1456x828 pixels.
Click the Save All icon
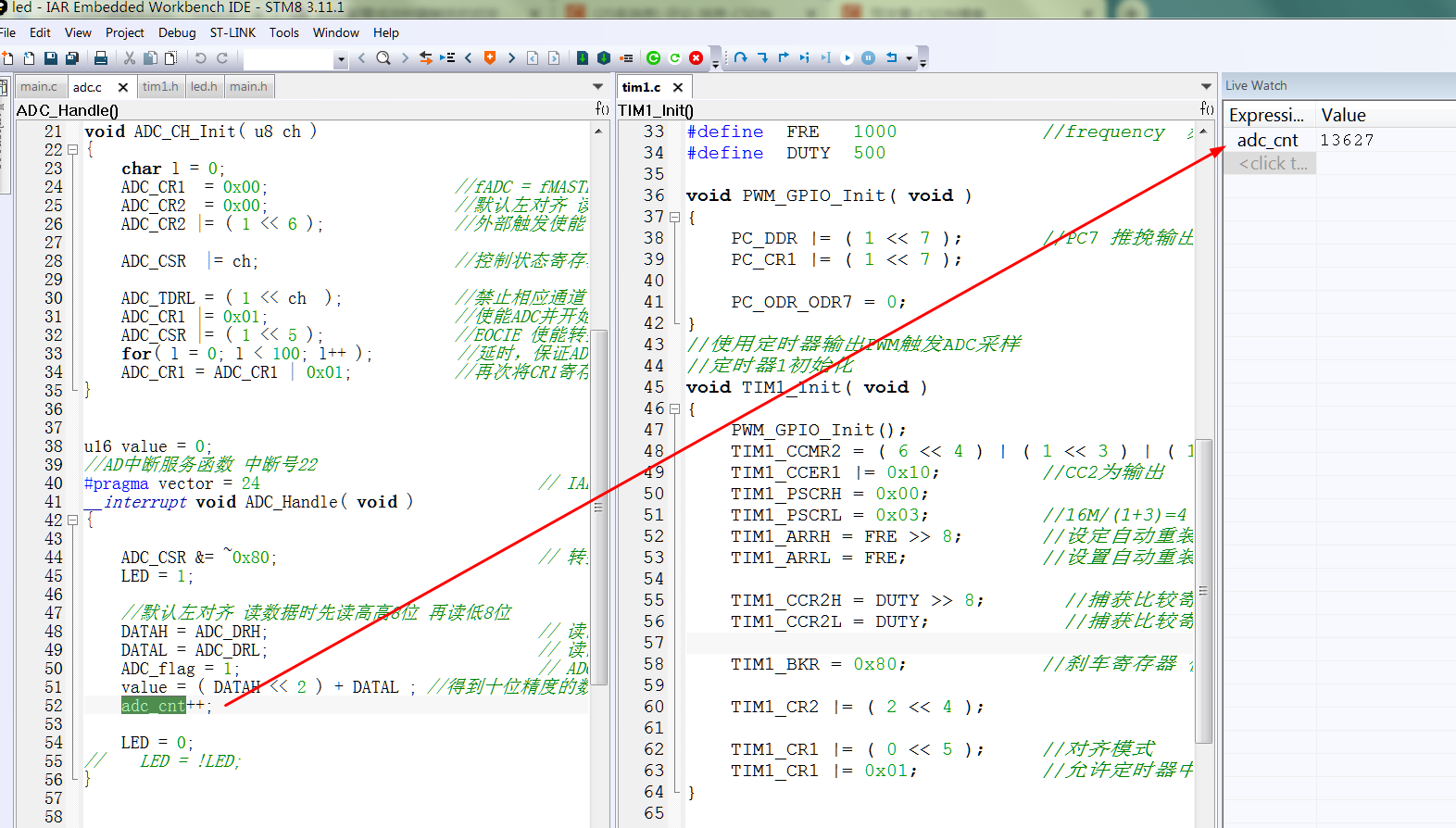pos(71,57)
